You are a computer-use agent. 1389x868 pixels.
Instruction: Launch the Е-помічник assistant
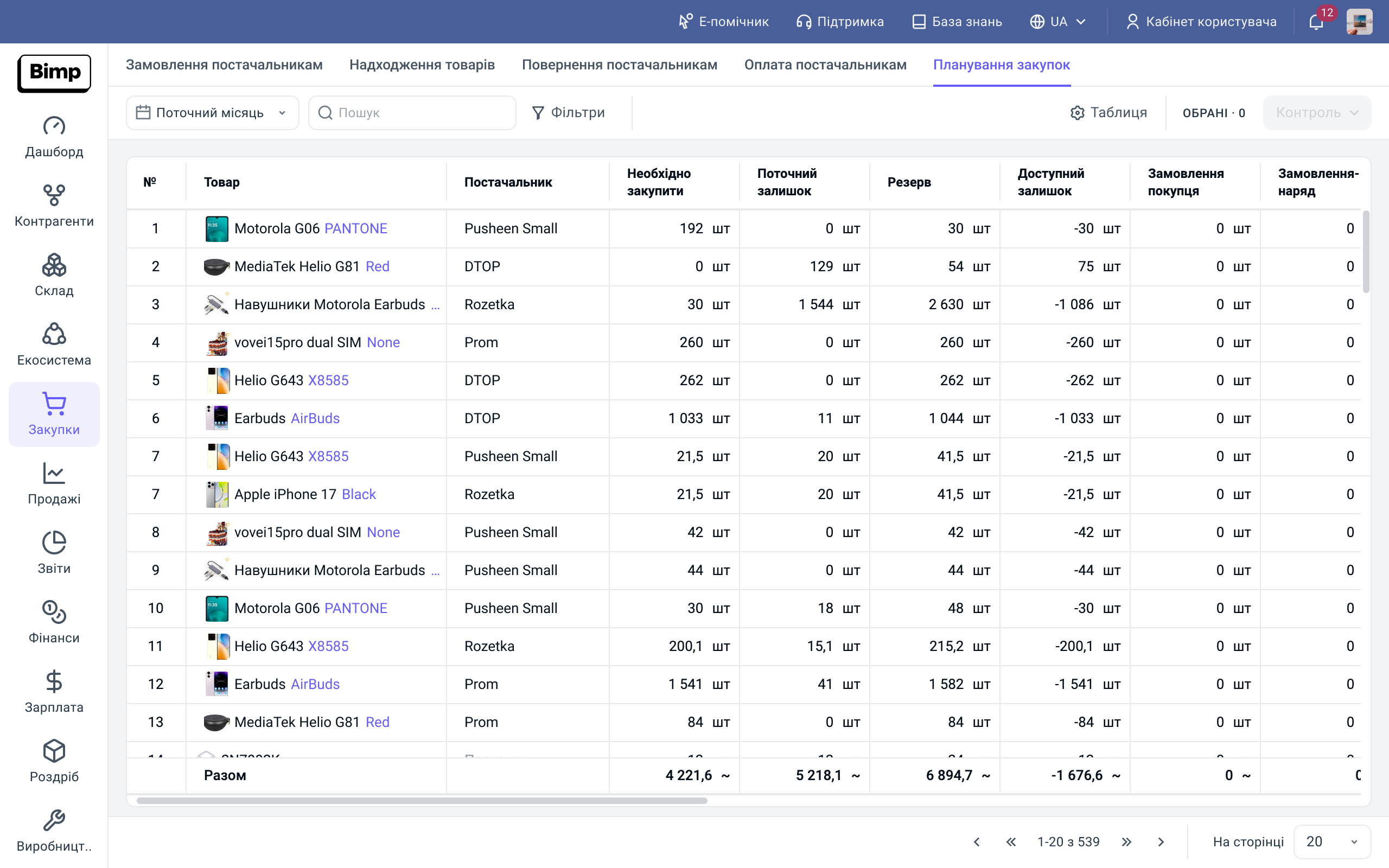pos(723,22)
